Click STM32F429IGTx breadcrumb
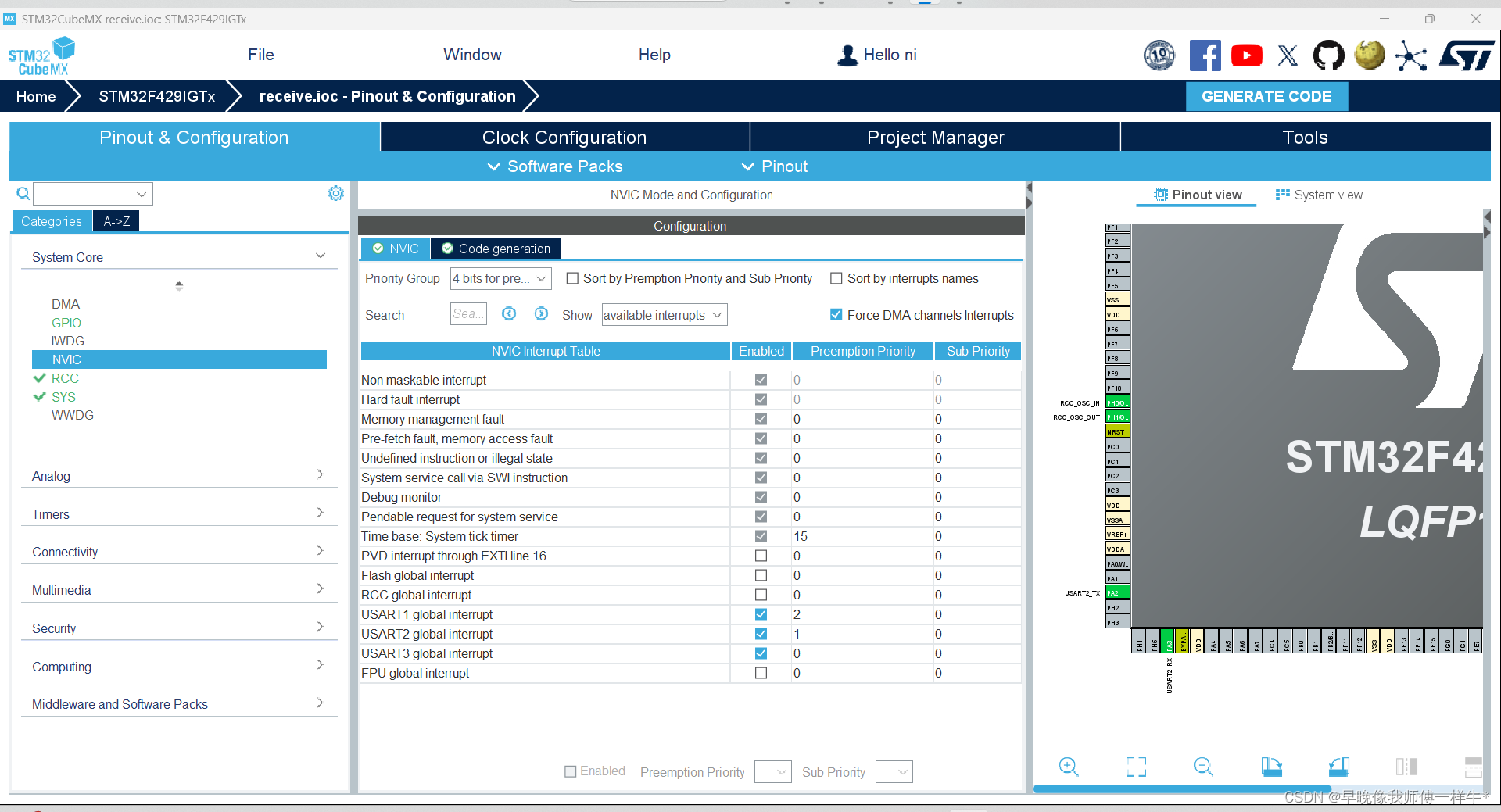 (156, 96)
